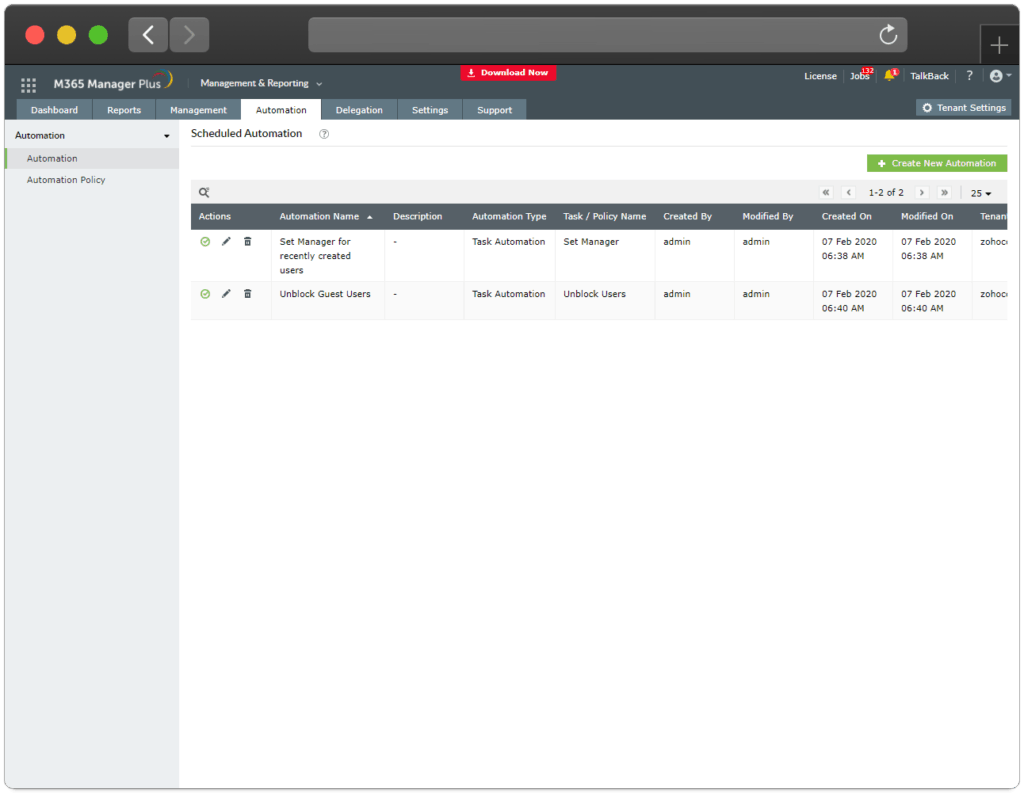The width and height of the screenshot is (1024, 793).
Task: Open the Management & Reporting dropdown
Action: pos(261,83)
